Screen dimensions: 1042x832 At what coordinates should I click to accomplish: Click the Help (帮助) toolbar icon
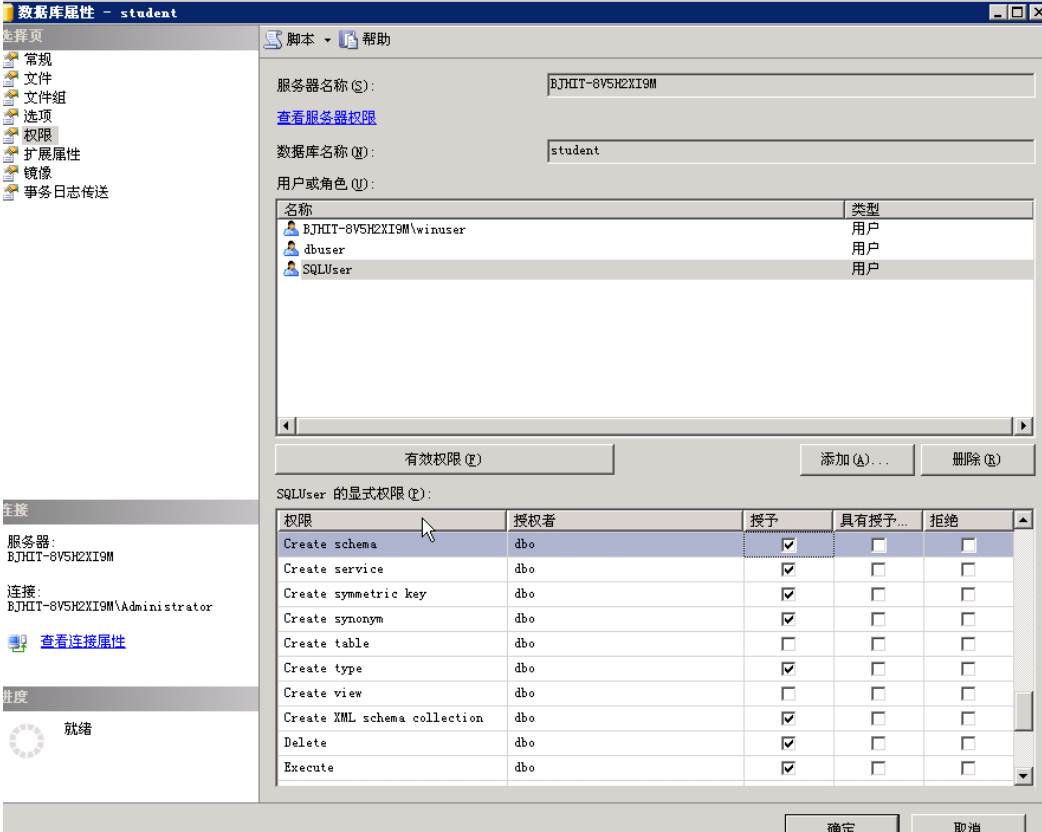348,39
